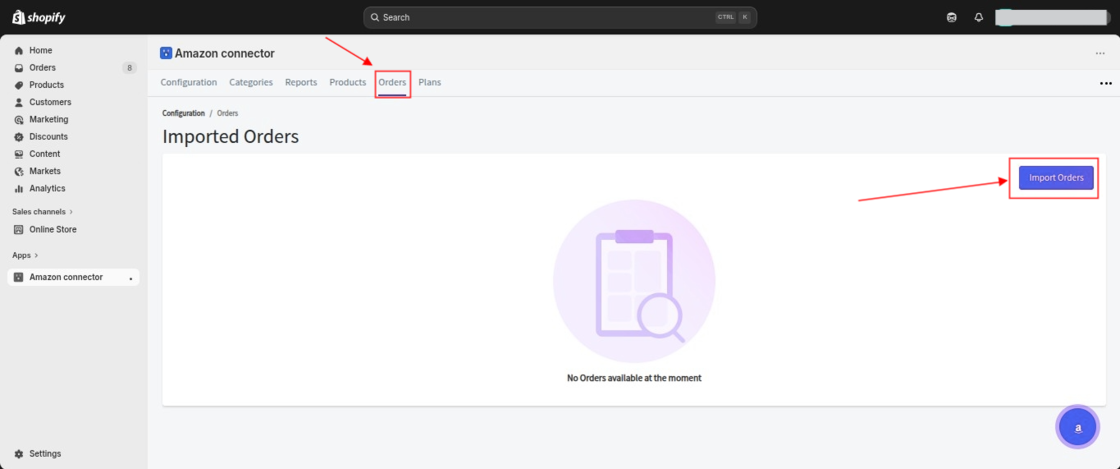Viewport: 1120px width, 469px height.
Task: Select the Orders tab in Amazon connector
Action: 392,83
